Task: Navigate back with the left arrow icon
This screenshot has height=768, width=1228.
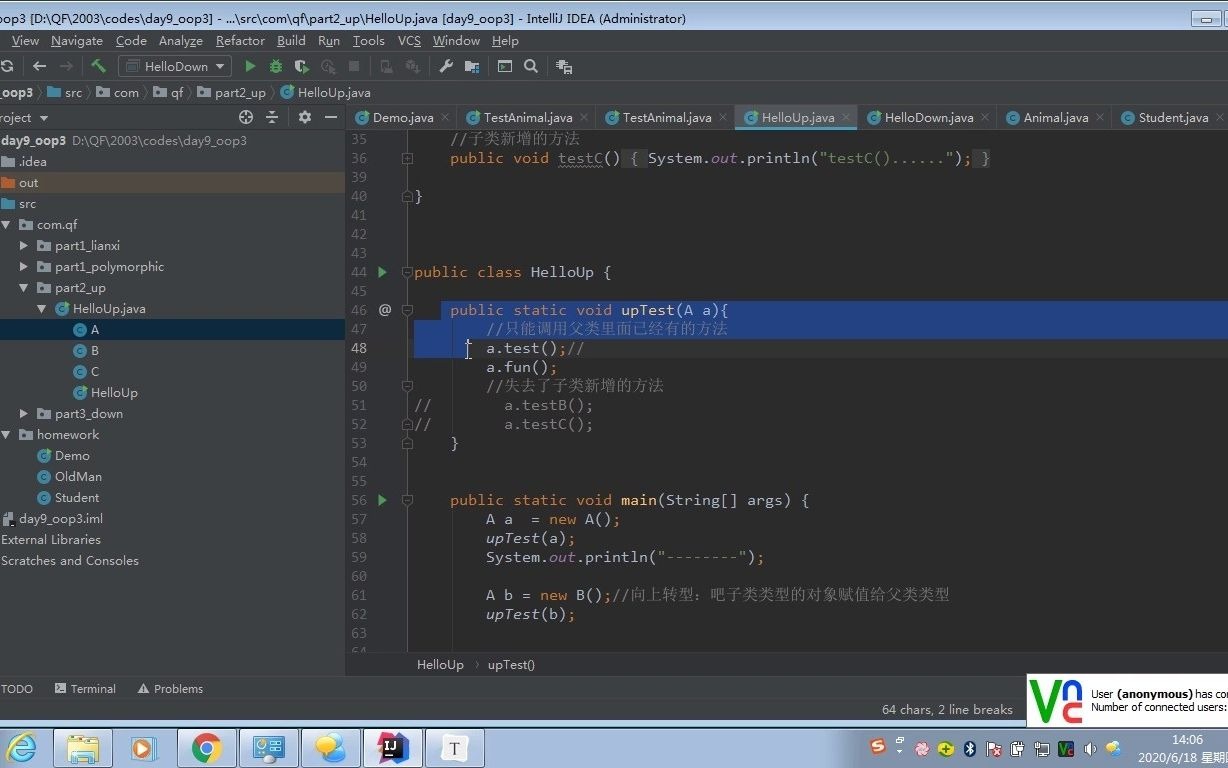Action: pyautogui.click(x=38, y=66)
